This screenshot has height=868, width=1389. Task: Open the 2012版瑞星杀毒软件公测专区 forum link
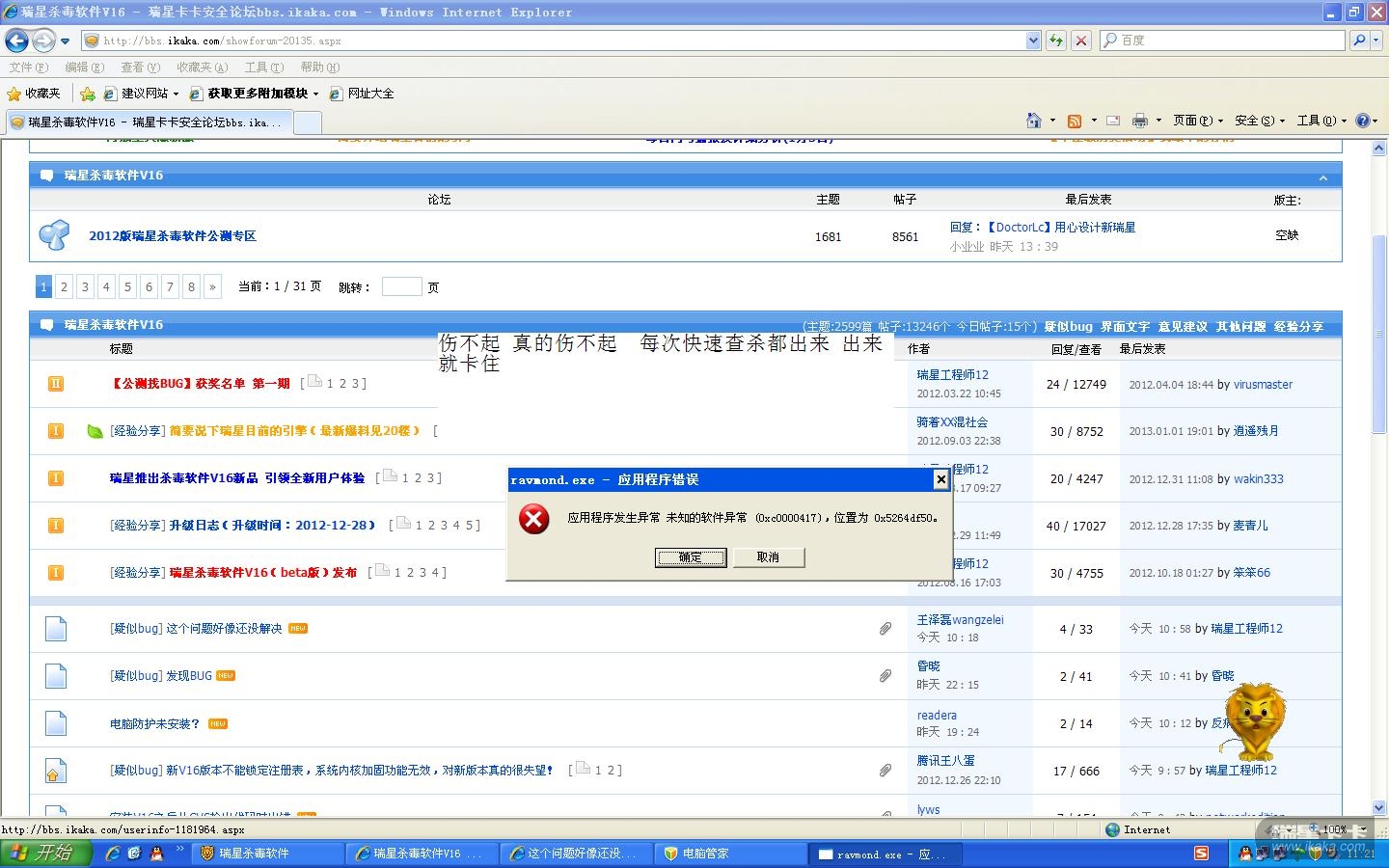[x=173, y=236]
